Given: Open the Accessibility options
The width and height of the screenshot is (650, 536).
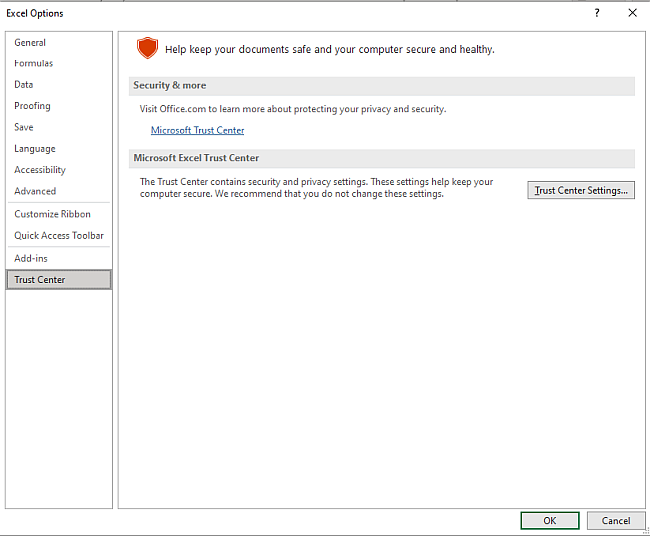Looking at the screenshot, I should (x=40, y=170).
